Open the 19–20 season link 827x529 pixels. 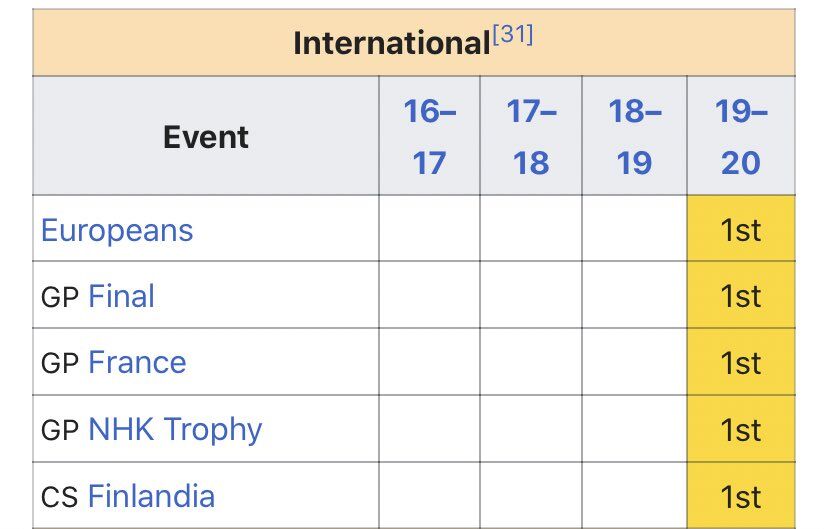coord(741,137)
